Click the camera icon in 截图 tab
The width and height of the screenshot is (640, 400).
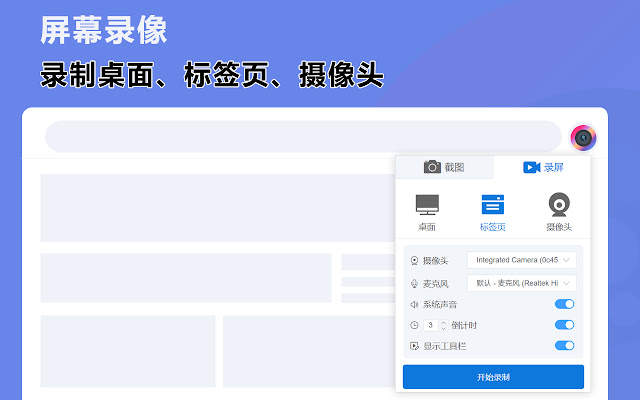[x=432, y=167]
